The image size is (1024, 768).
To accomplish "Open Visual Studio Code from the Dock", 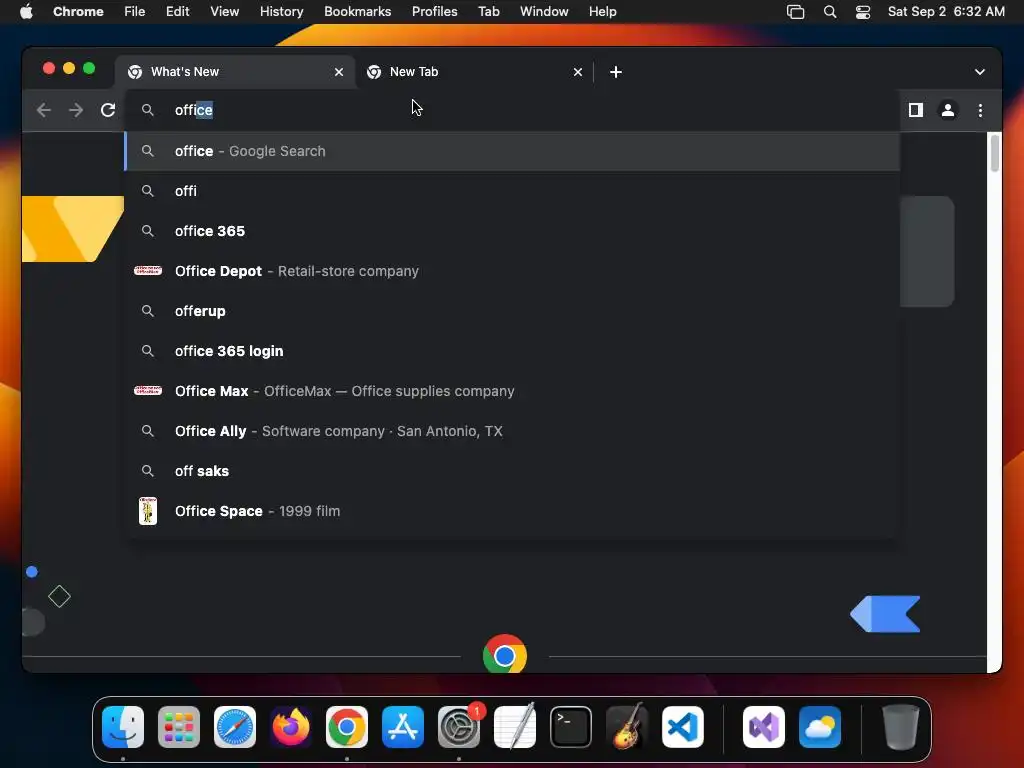I will 683,727.
